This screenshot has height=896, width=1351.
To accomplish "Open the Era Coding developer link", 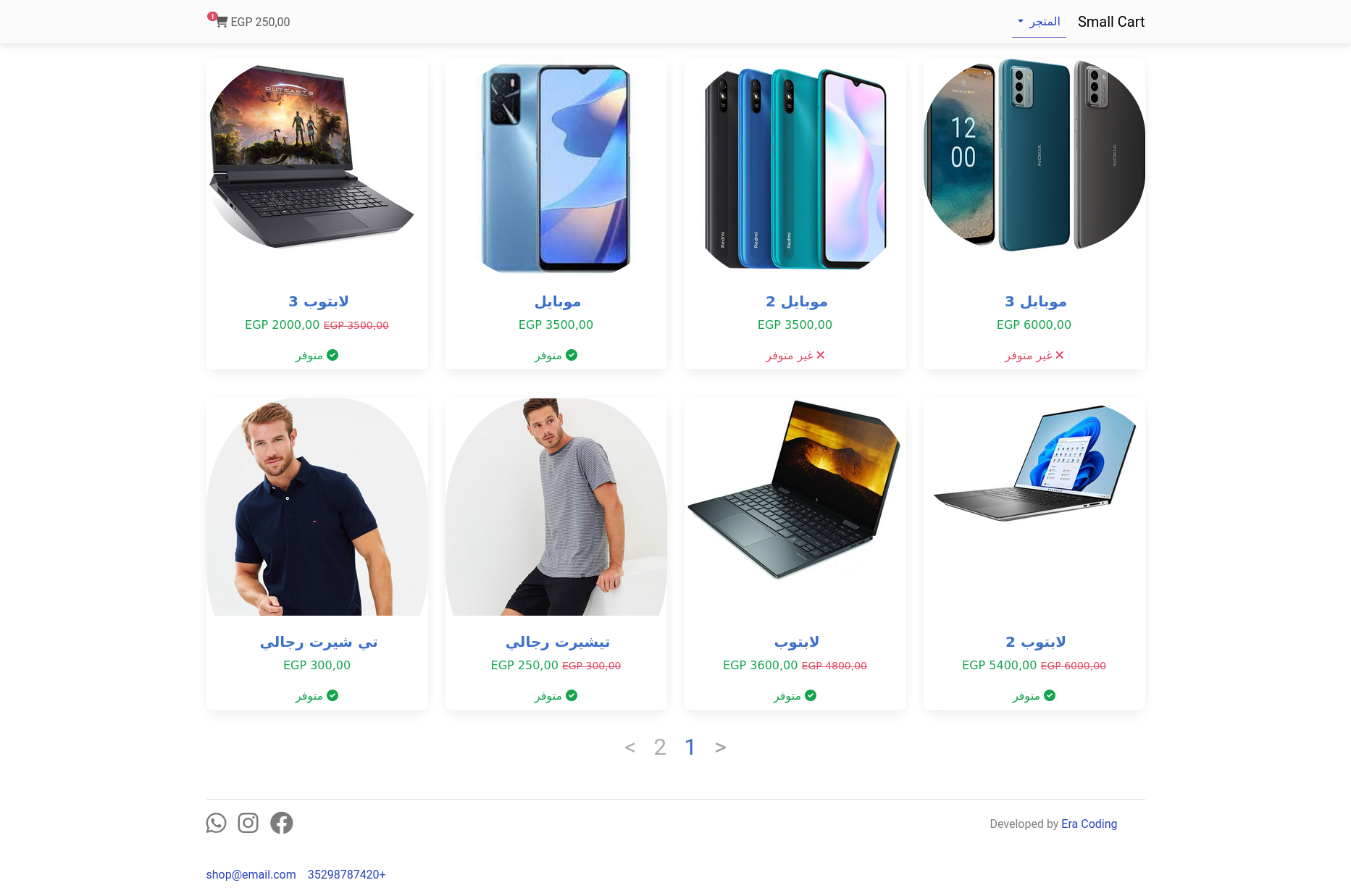I will (1089, 824).
